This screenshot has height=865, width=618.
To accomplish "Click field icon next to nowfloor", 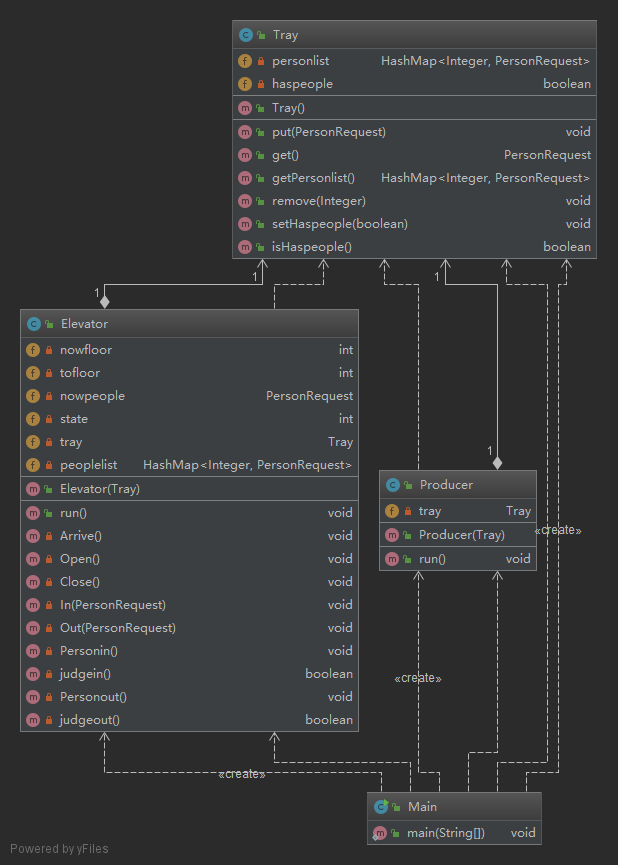I will pyautogui.click(x=33, y=350).
